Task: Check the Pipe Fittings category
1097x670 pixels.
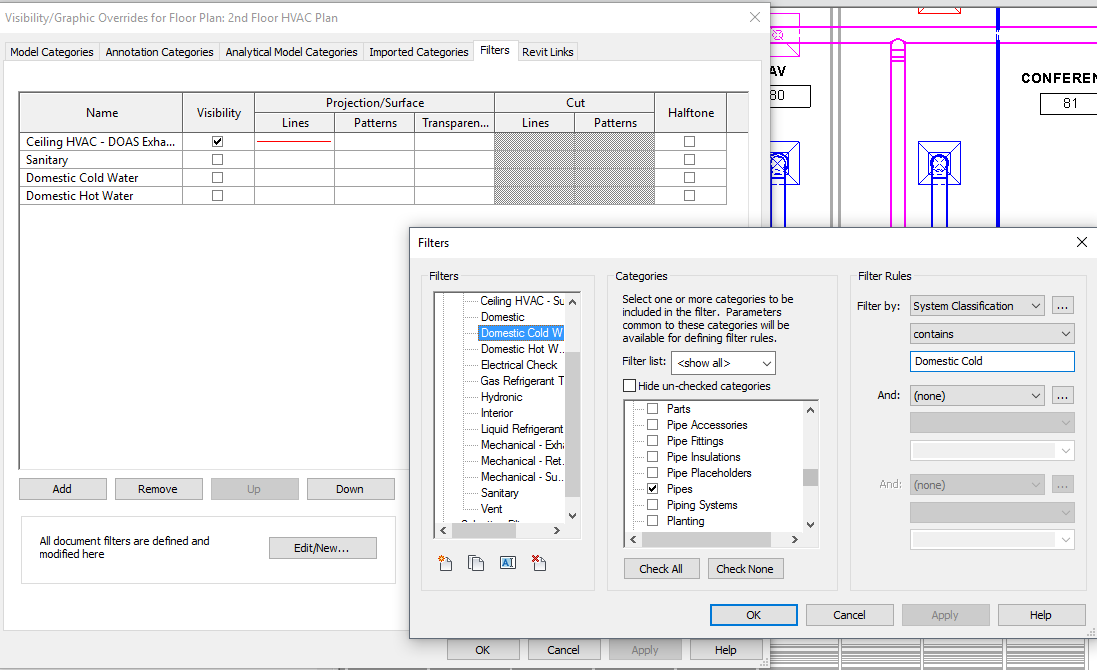Action: [x=653, y=441]
